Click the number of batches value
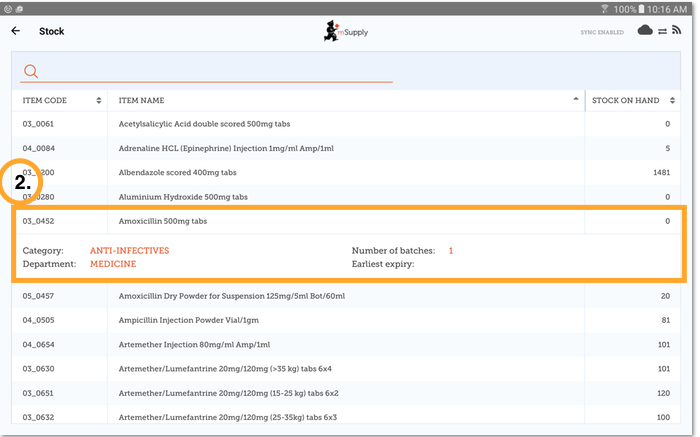 [450, 250]
